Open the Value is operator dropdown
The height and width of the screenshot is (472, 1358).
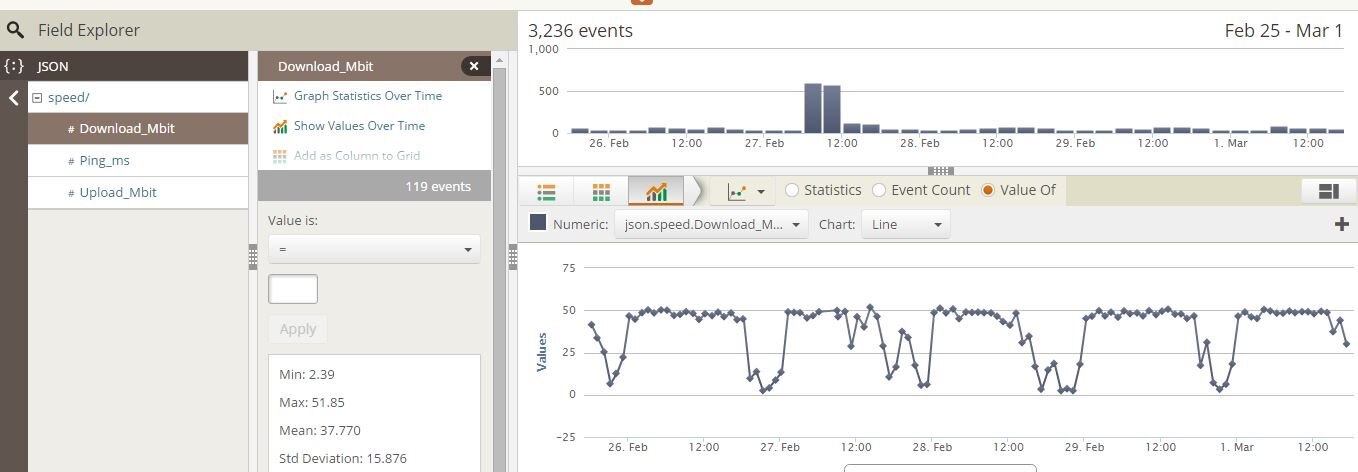click(x=374, y=249)
